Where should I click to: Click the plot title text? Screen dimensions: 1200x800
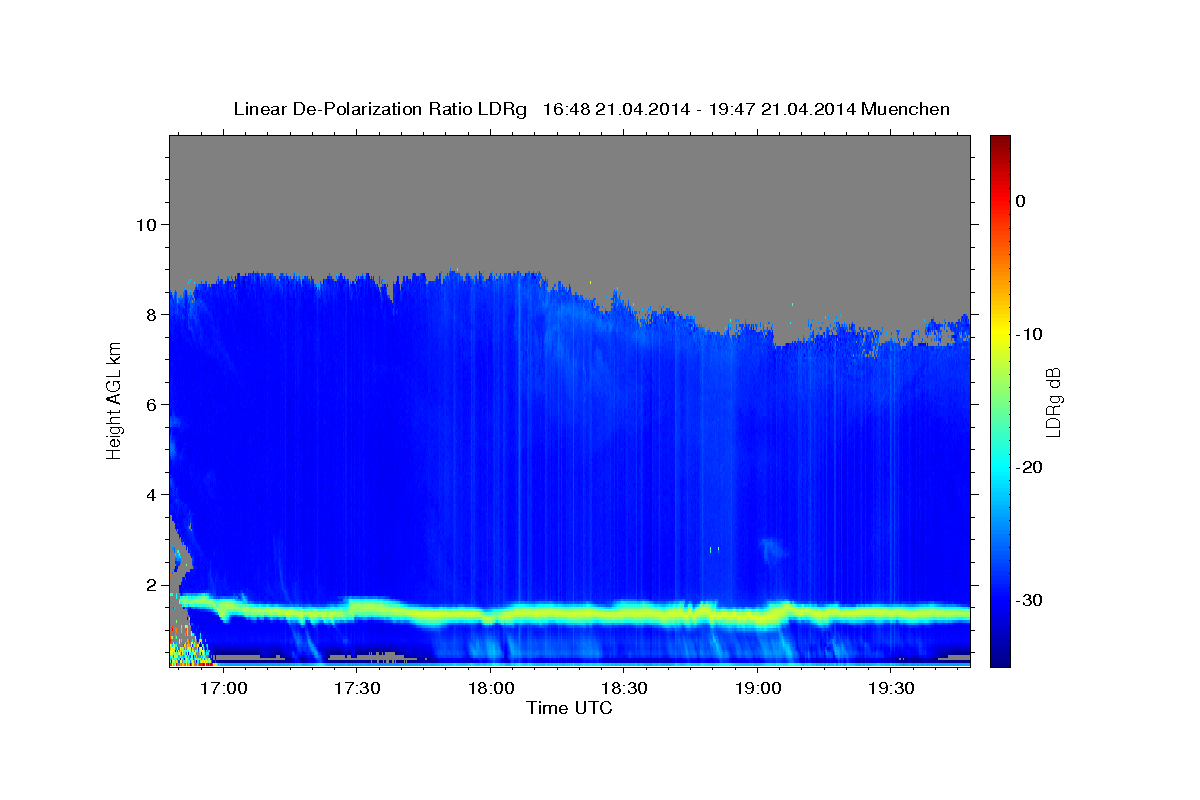coord(591,109)
